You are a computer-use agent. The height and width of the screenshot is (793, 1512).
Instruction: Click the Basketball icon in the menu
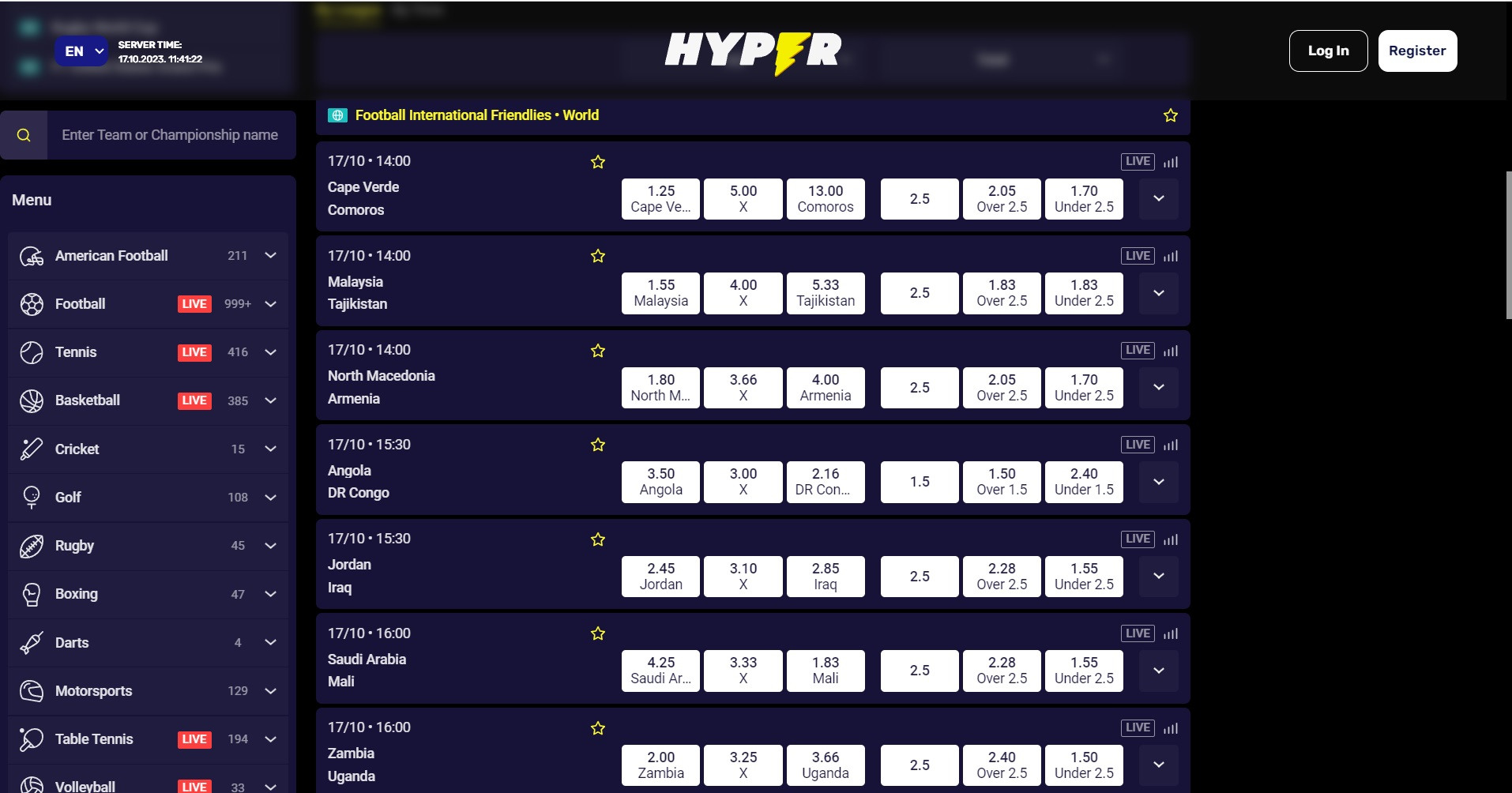[x=32, y=400]
